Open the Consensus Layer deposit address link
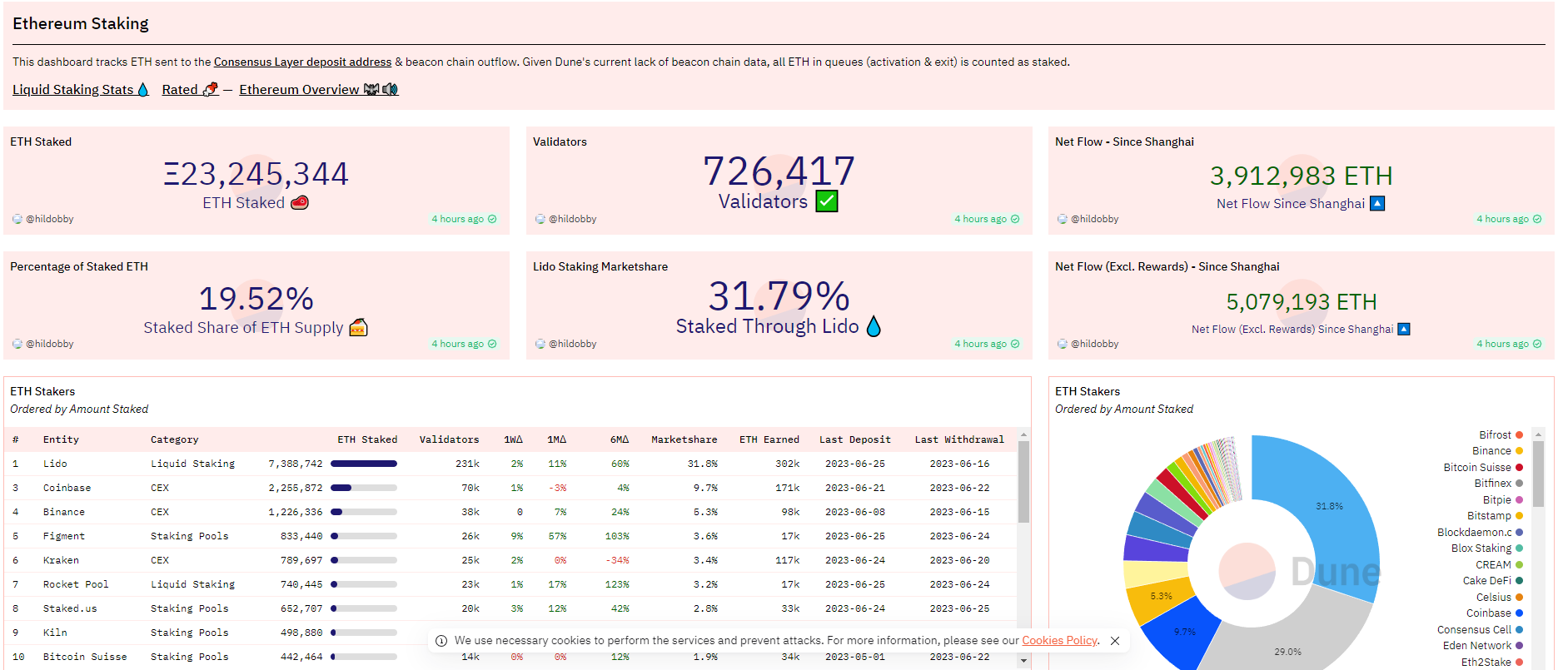This screenshot has width=1568, height=670. click(x=302, y=62)
